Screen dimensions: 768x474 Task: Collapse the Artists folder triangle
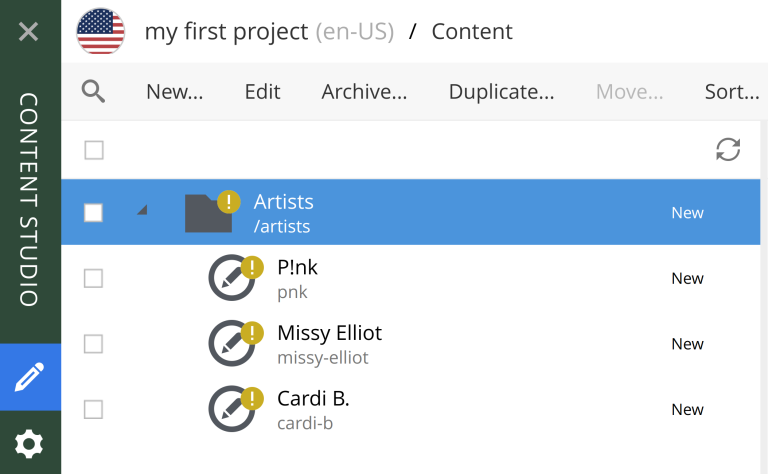142,211
